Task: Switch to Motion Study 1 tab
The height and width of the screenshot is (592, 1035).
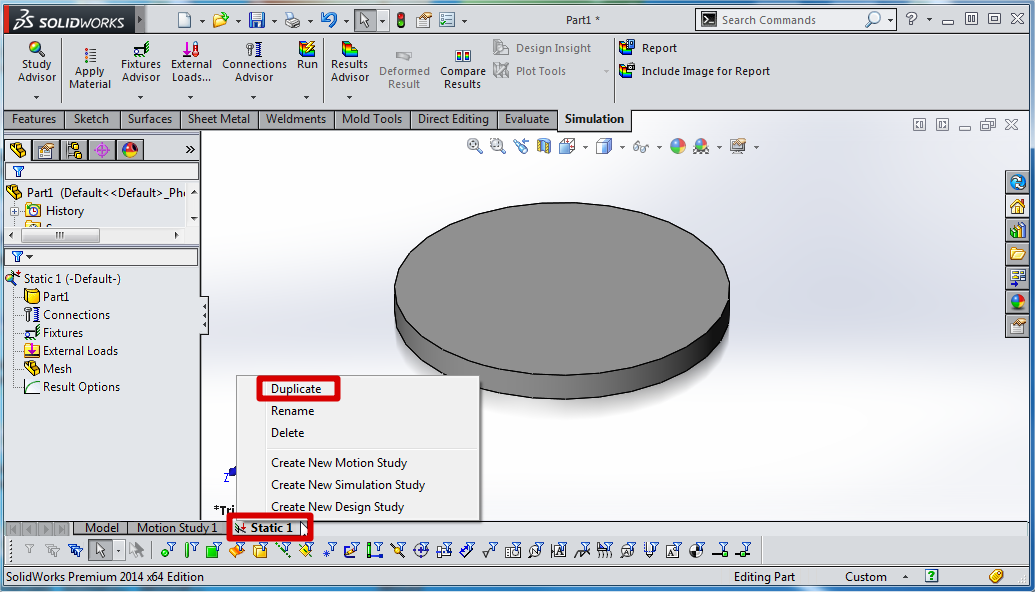Action: point(176,528)
